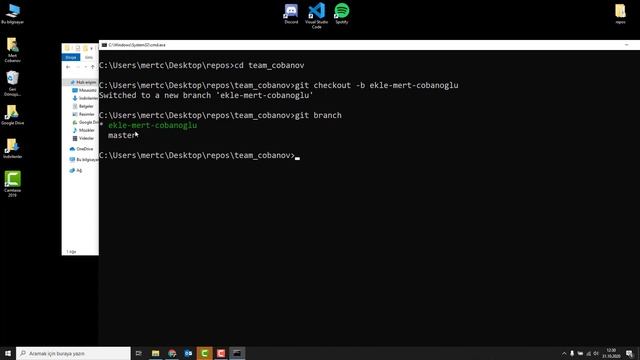Open Task View on taskbar
This screenshot has width=640, height=360.
[x=139, y=353]
